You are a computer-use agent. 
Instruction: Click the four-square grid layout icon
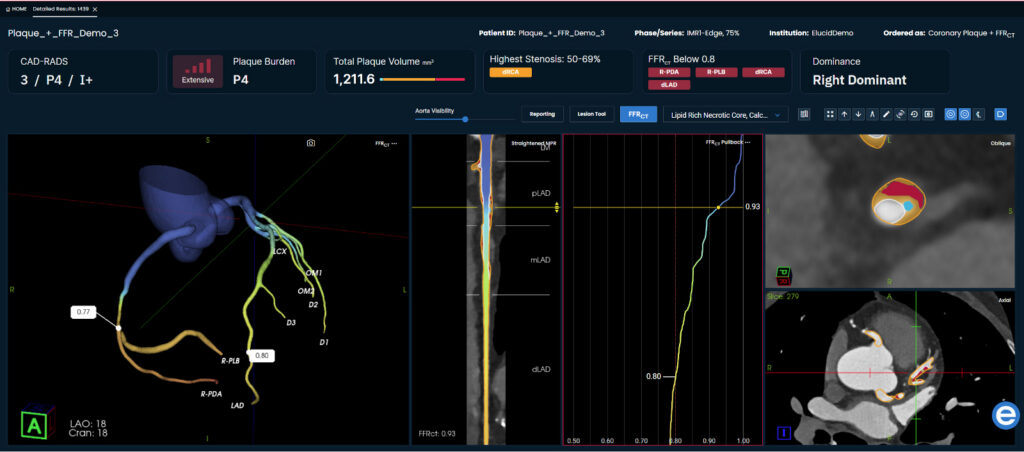830,114
